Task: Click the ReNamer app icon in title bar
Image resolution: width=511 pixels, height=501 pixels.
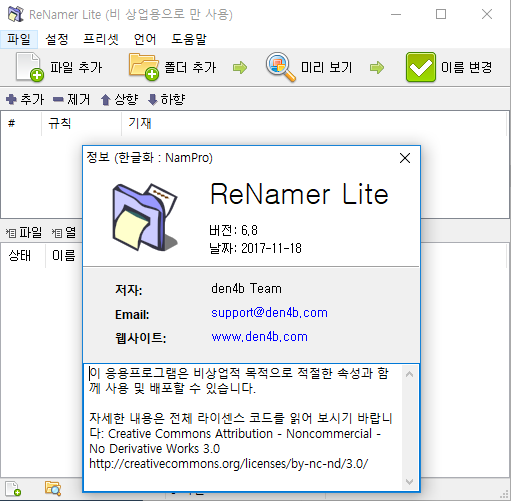Action: [x=15, y=14]
